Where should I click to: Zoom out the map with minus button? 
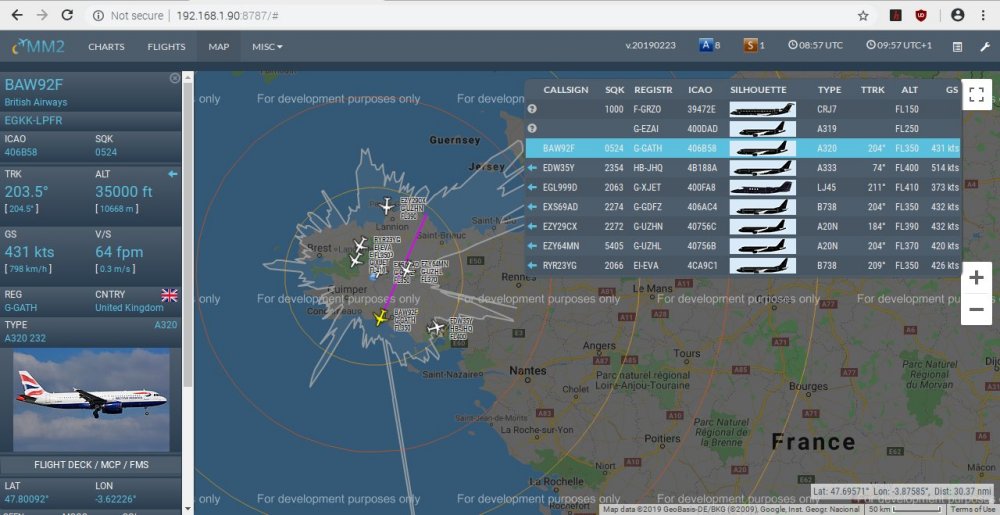976,310
